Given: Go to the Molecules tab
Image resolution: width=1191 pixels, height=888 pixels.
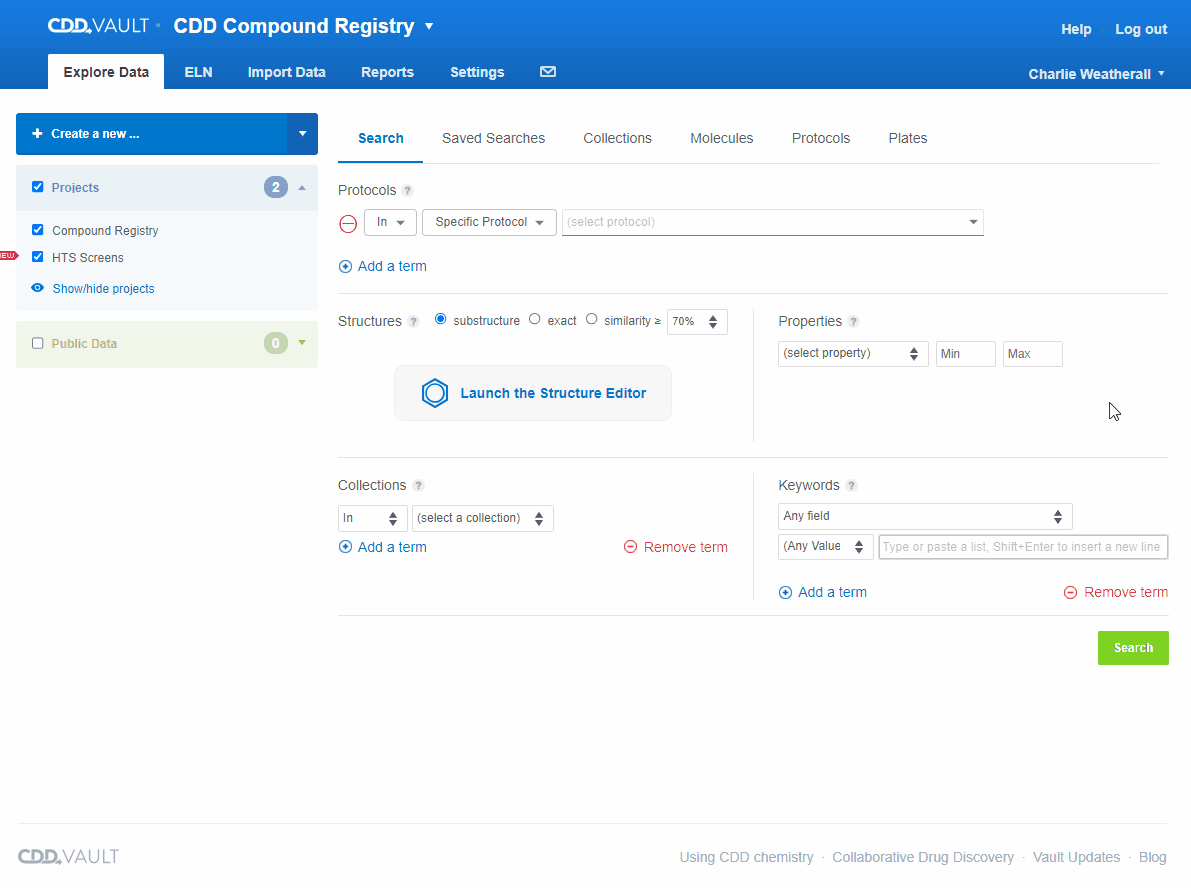Looking at the screenshot, I should pyautogui.click(x=722, y=138).
